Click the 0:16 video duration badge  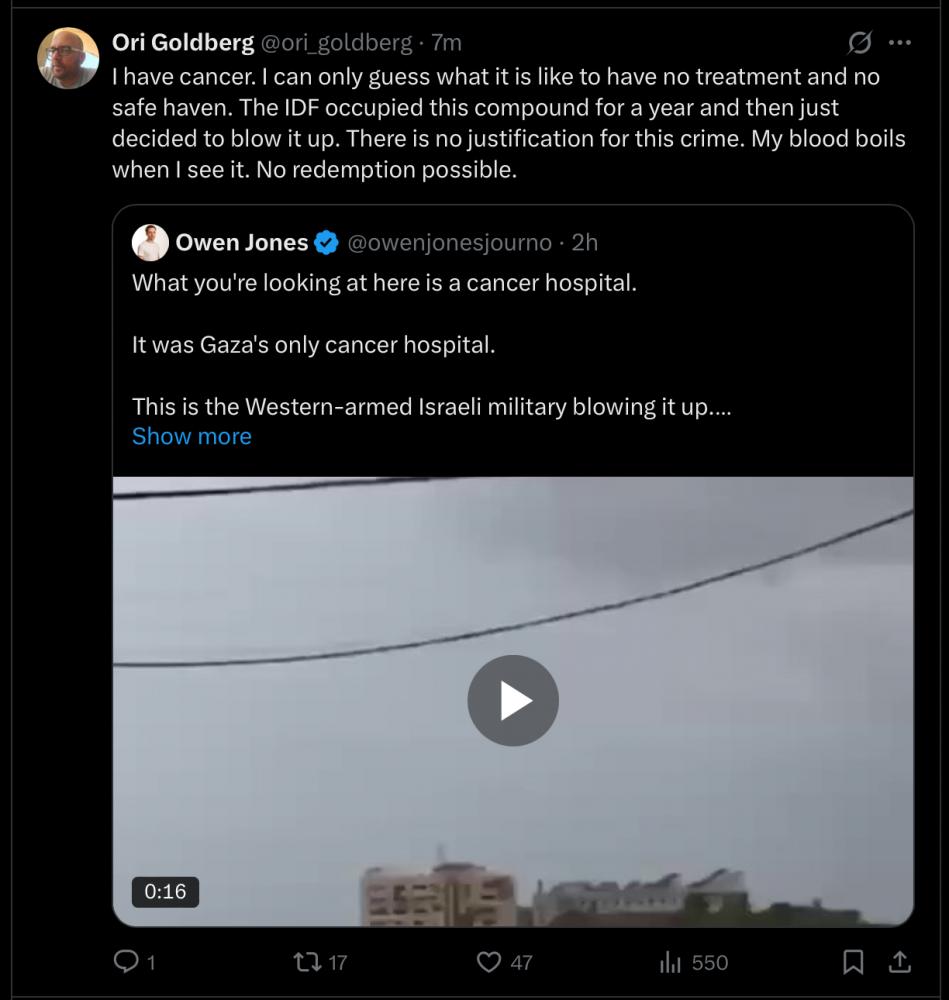[x=166, y=891]
